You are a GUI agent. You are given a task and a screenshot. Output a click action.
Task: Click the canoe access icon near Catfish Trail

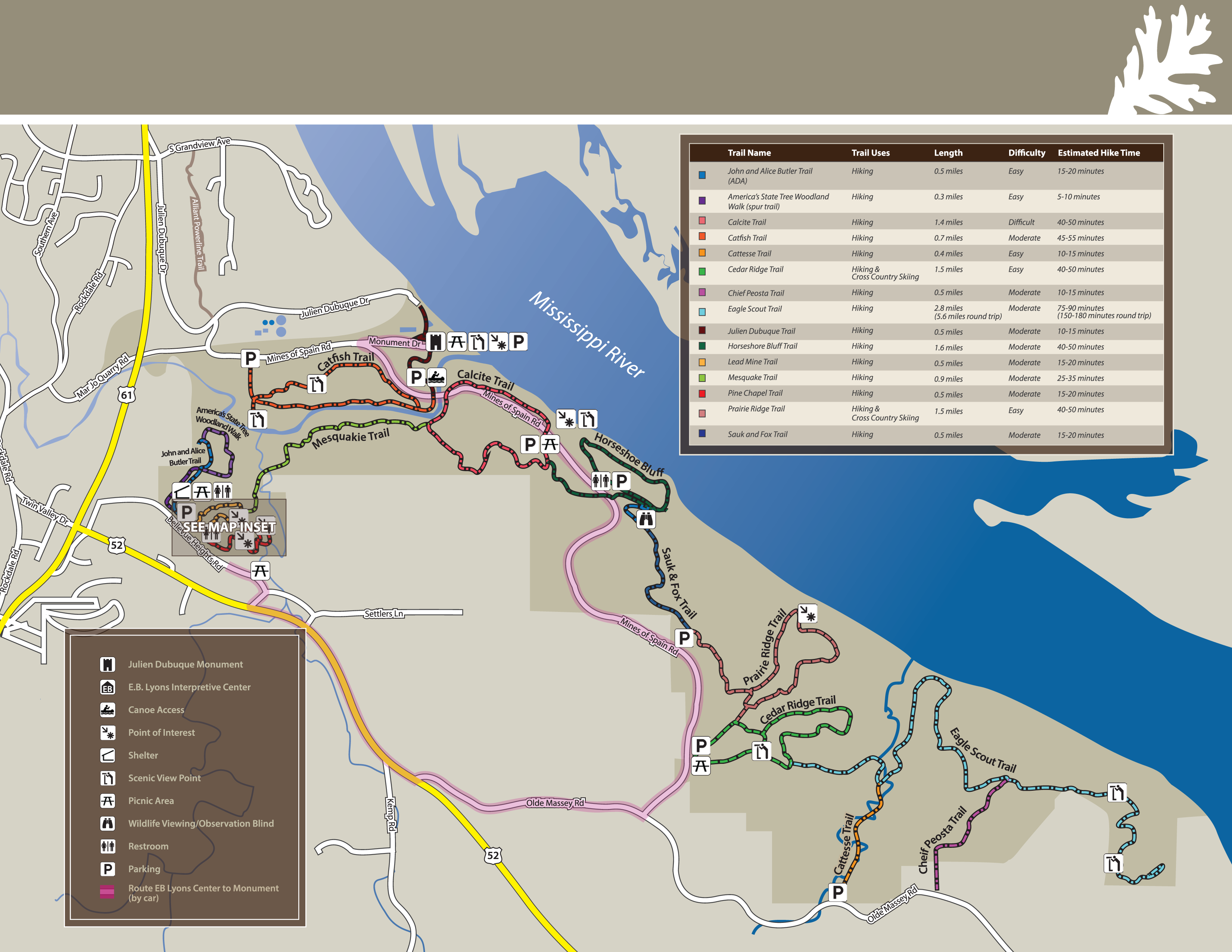tap(436, 377)
